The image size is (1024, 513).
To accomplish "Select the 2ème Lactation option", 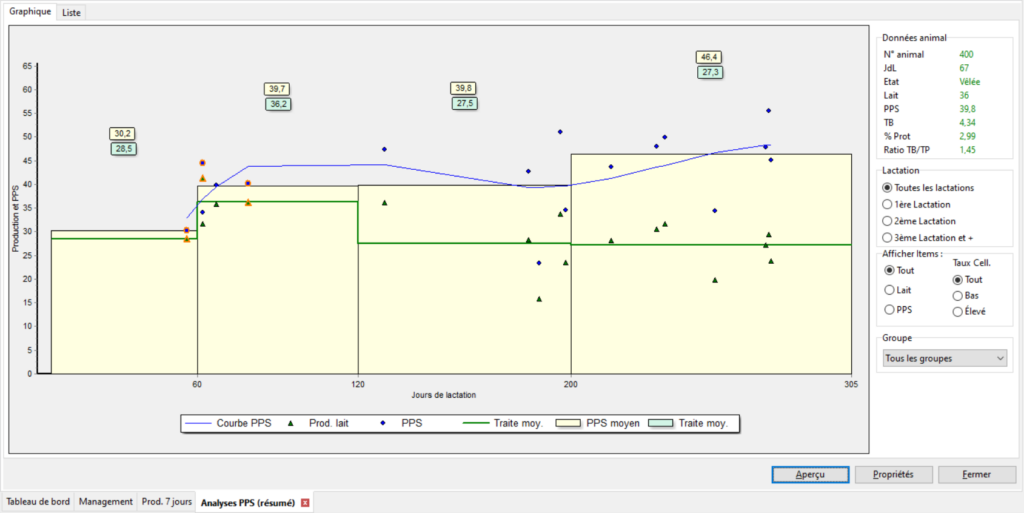I will click(x=888, y=220).
